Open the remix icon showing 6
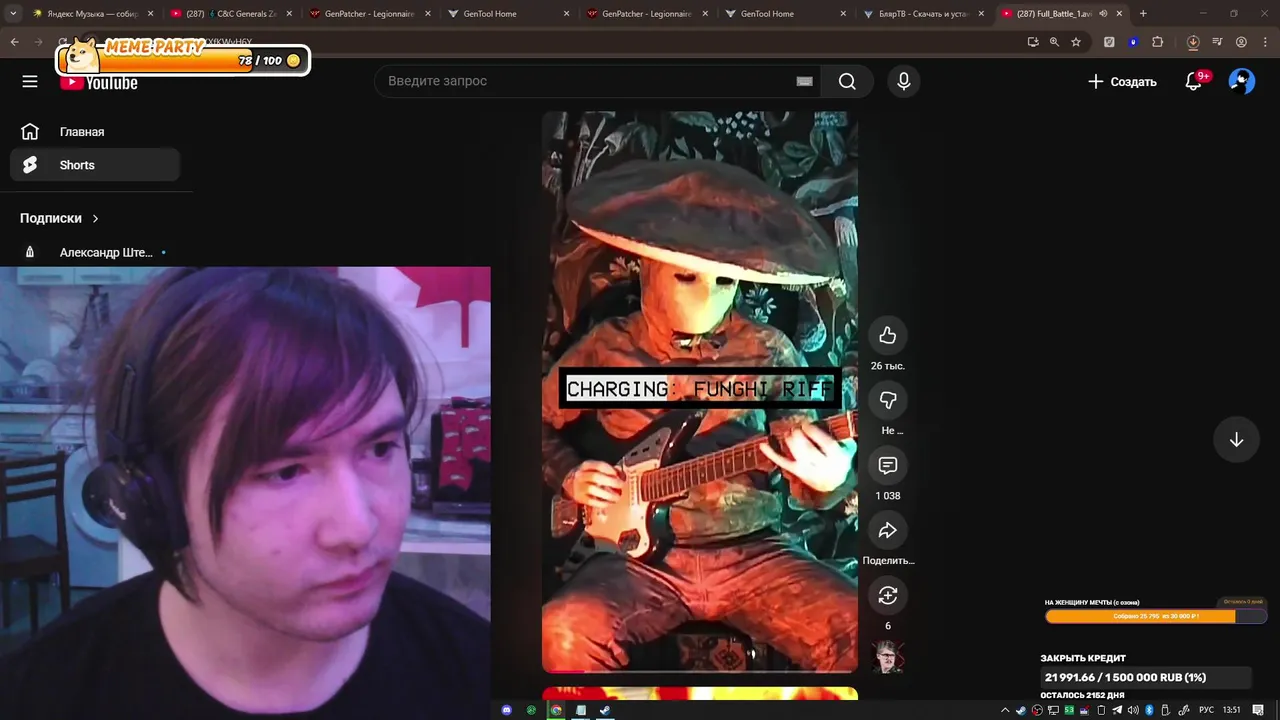The width and height of the screenshot is (1280, 720). pos(888,596)
